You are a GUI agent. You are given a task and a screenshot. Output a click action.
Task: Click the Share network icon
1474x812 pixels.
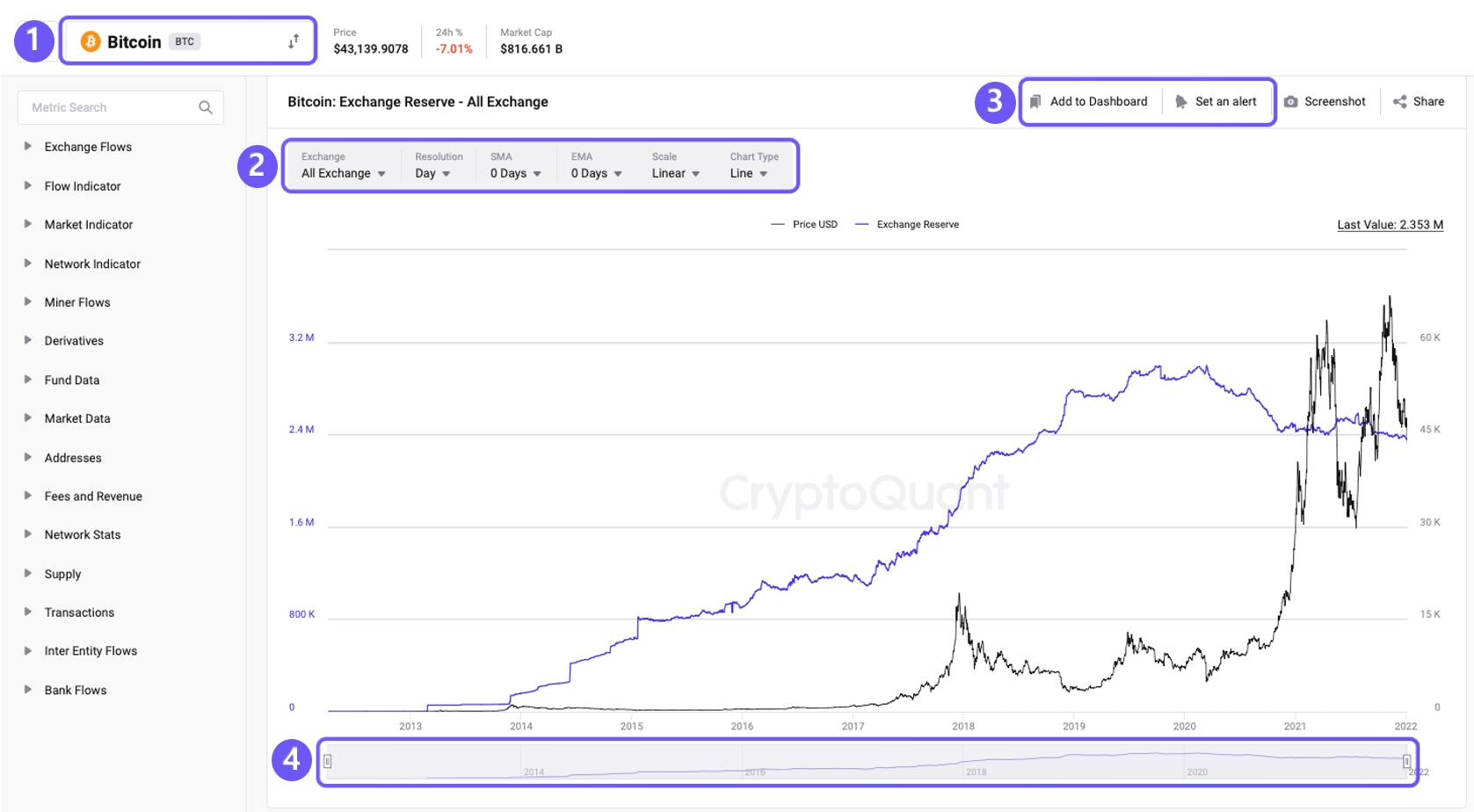point(1399,102)
